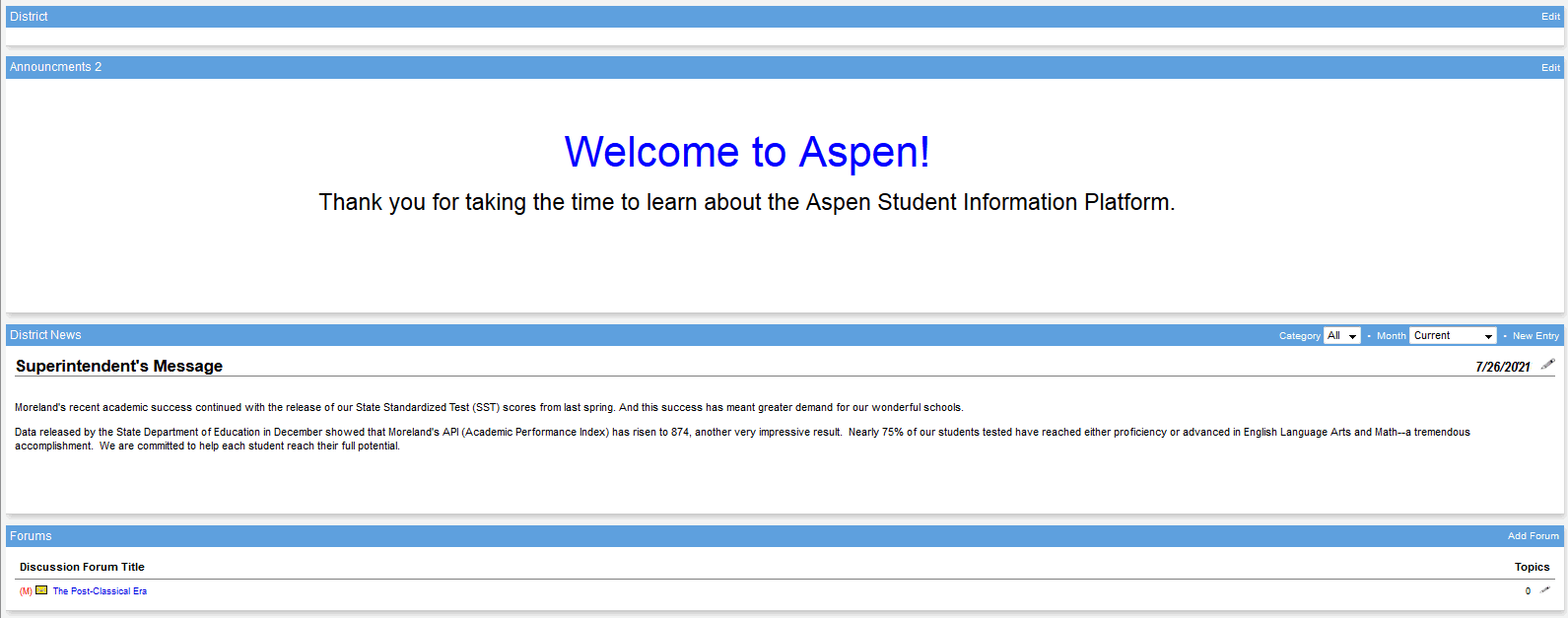1568x618 pixels.
Task: Create a New Entry in District News
Action: coord(1535,336)
